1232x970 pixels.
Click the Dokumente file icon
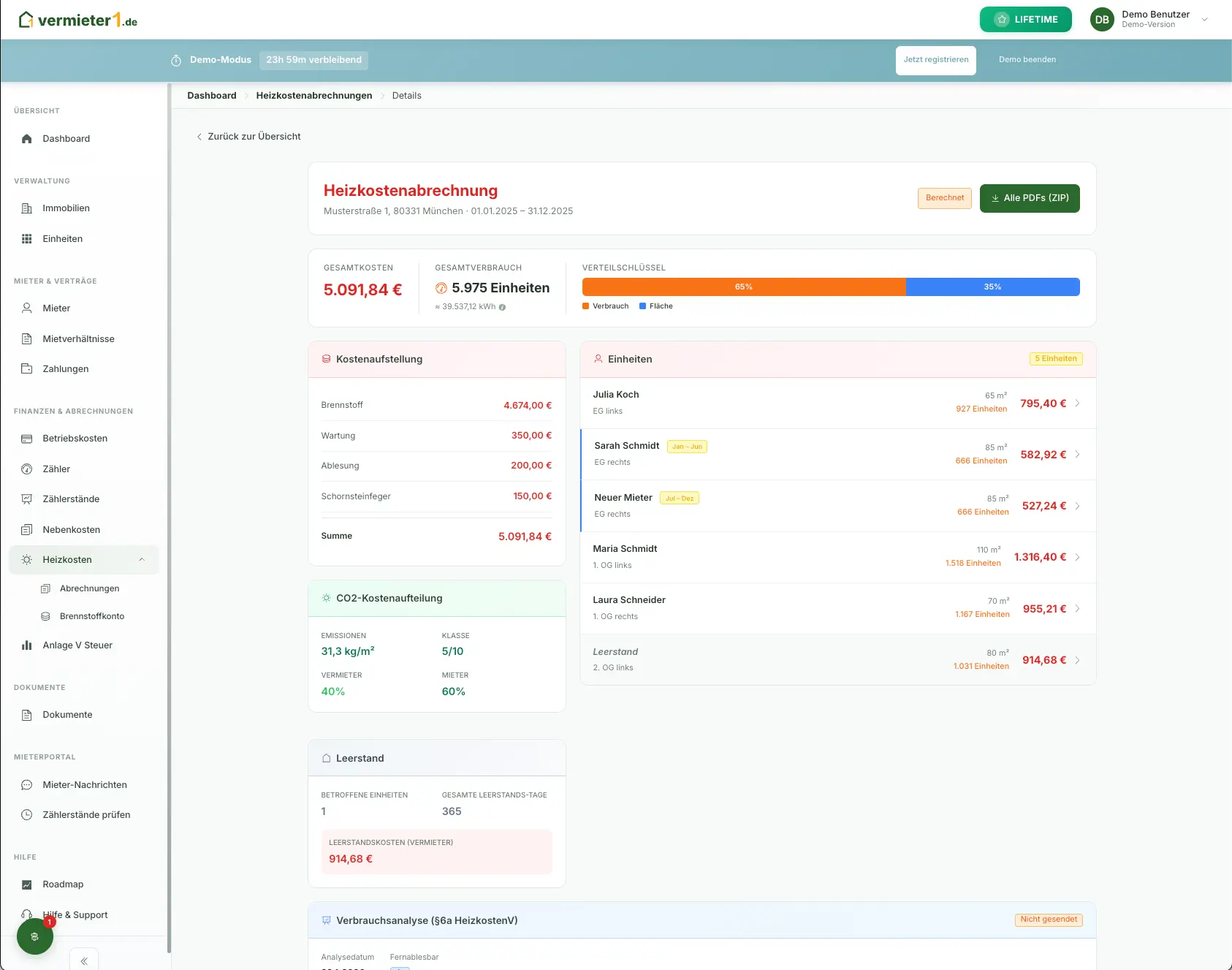pyautogui.click(x=27, y=715)
